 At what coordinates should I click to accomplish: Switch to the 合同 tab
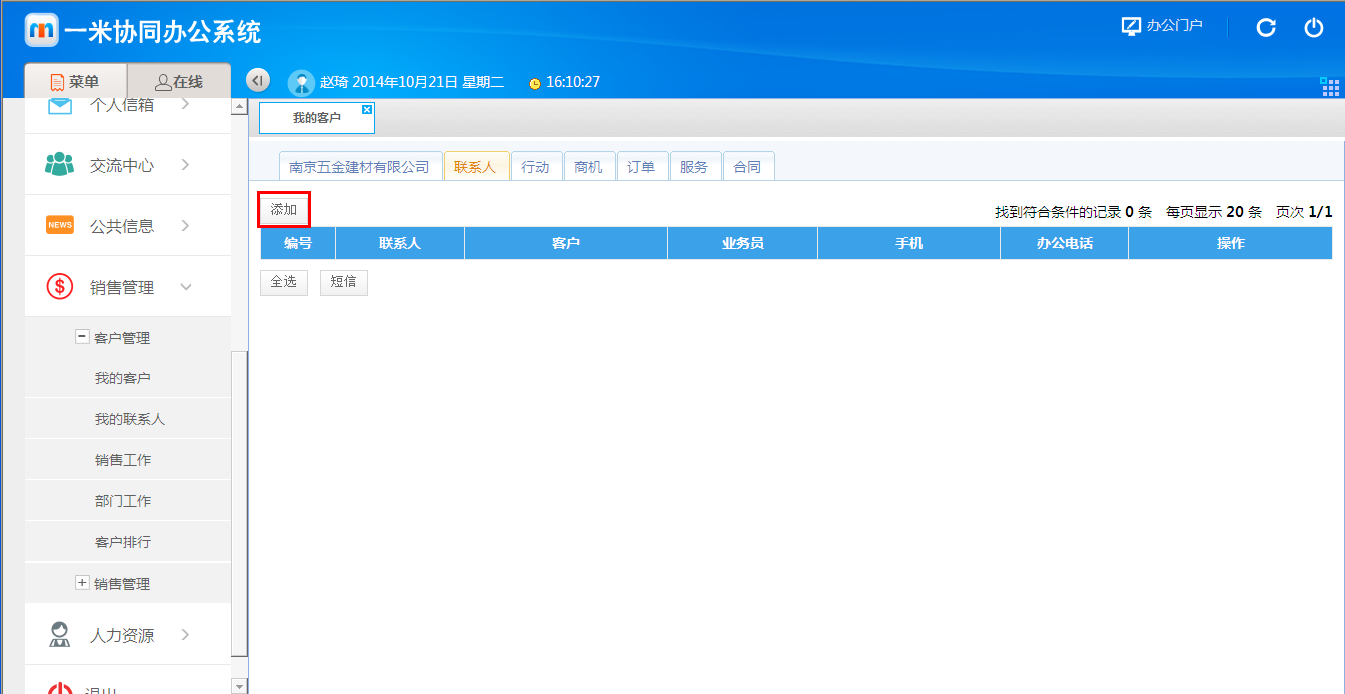748,167
